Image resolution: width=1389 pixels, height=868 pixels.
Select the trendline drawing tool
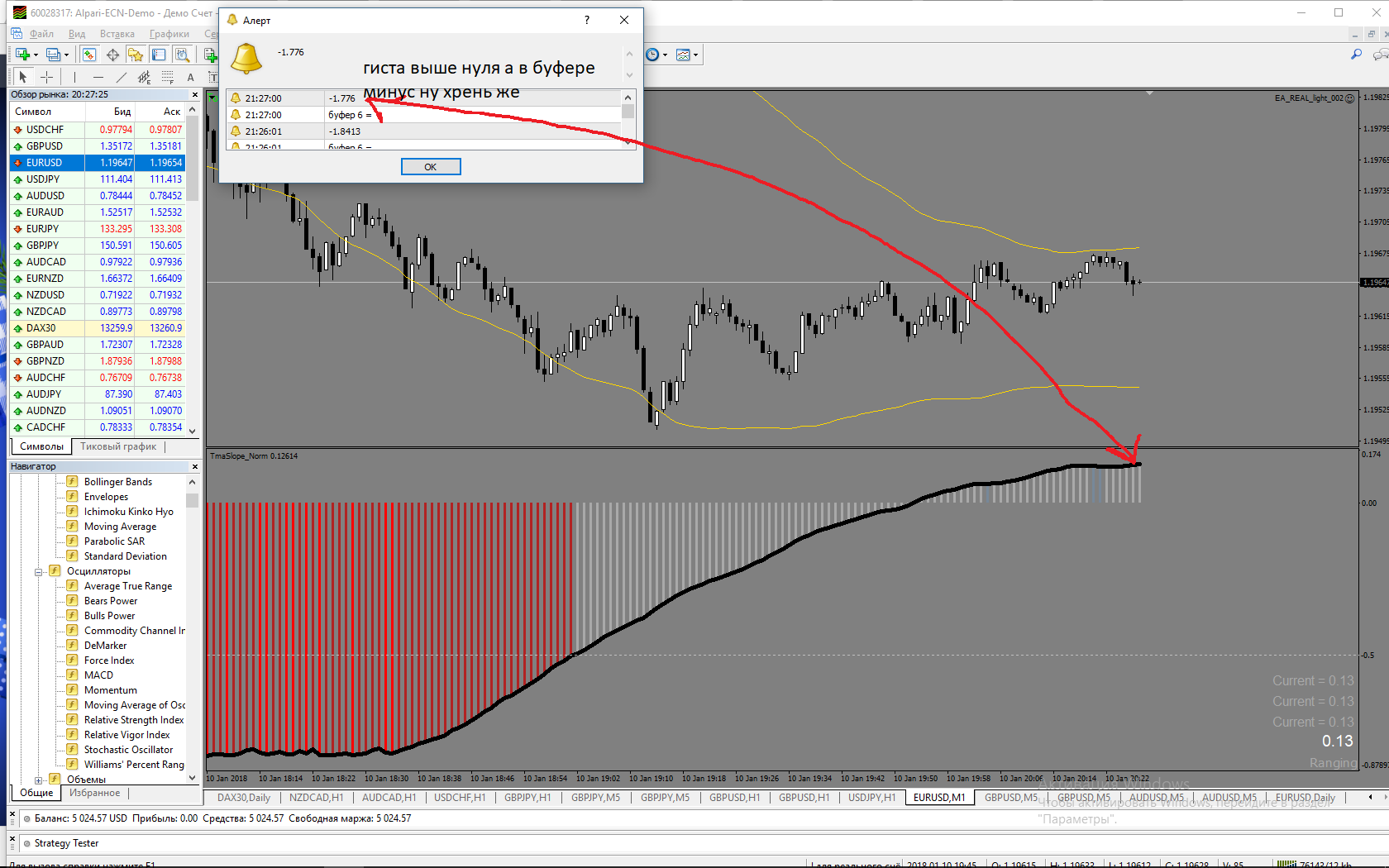coord(122,77)
